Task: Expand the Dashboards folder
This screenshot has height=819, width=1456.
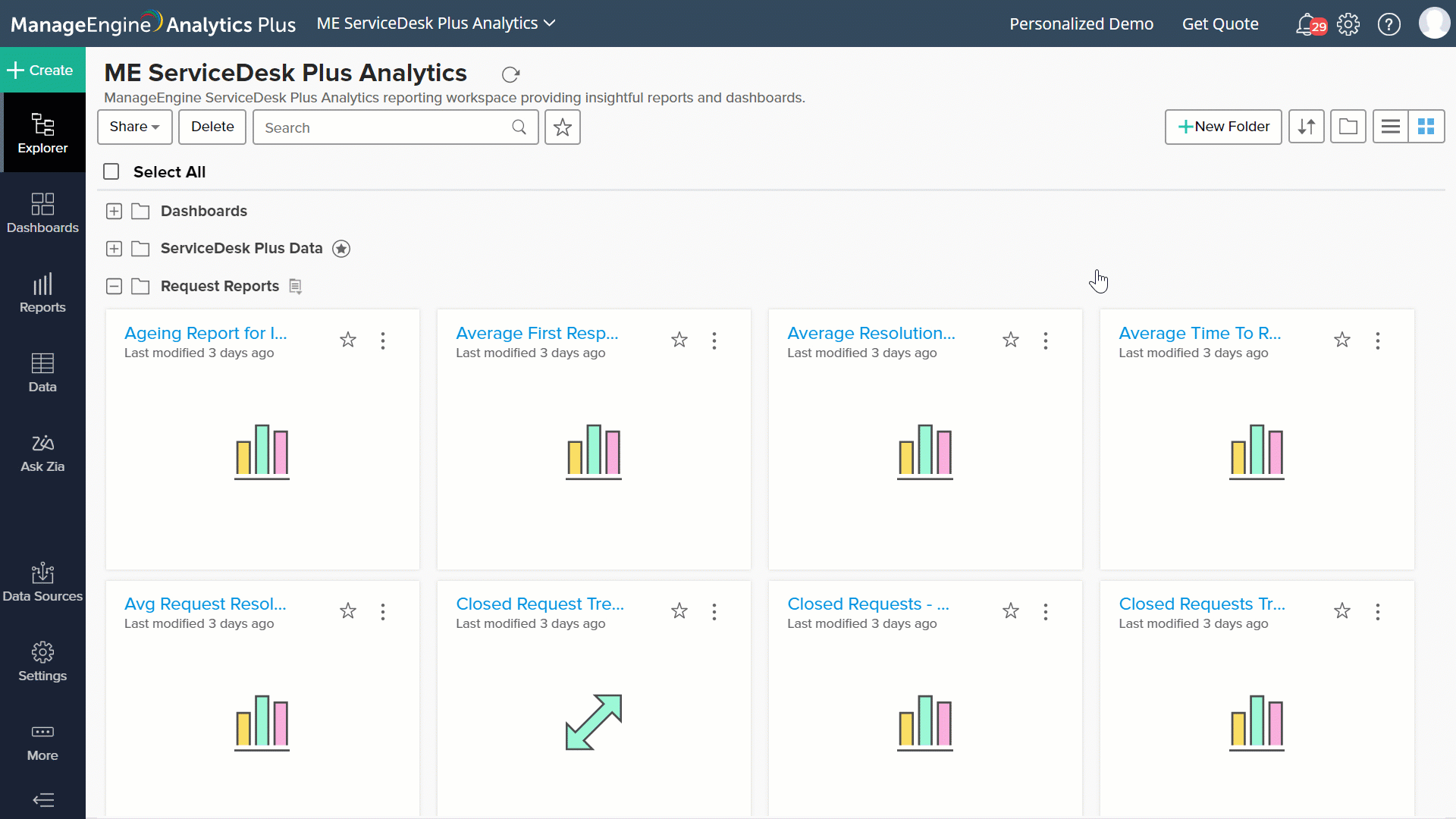Action: (114, 212)
